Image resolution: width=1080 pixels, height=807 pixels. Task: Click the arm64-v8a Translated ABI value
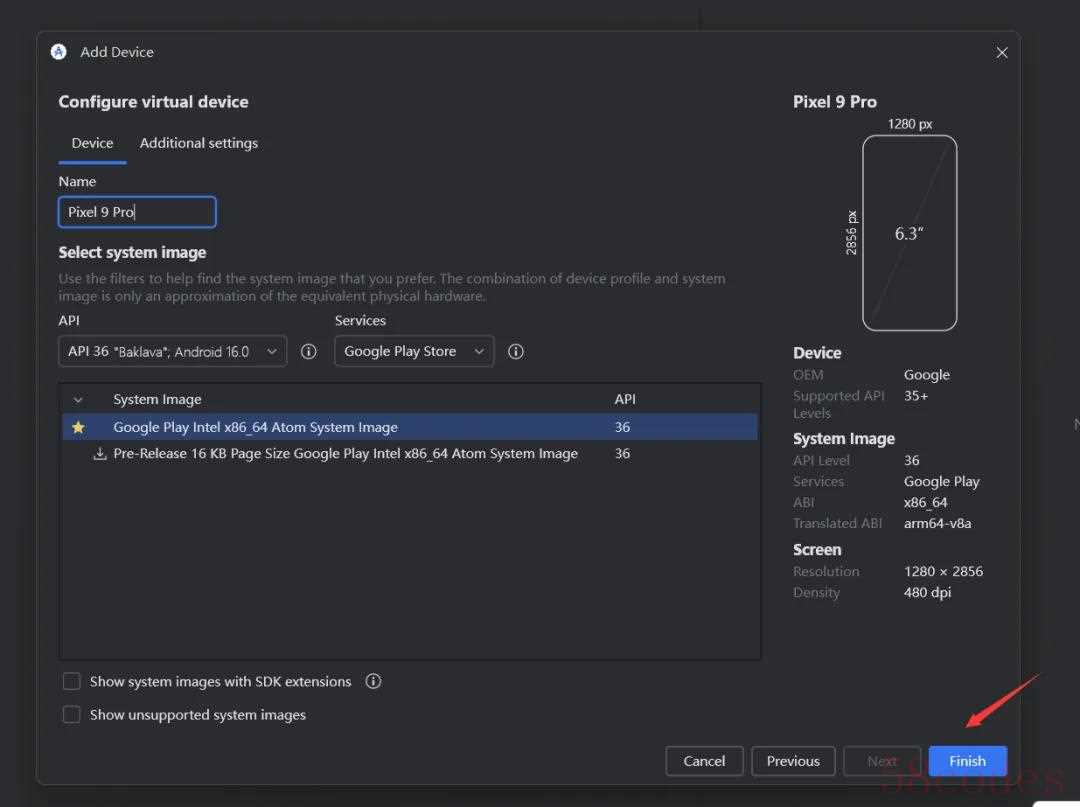pos(937,523)
